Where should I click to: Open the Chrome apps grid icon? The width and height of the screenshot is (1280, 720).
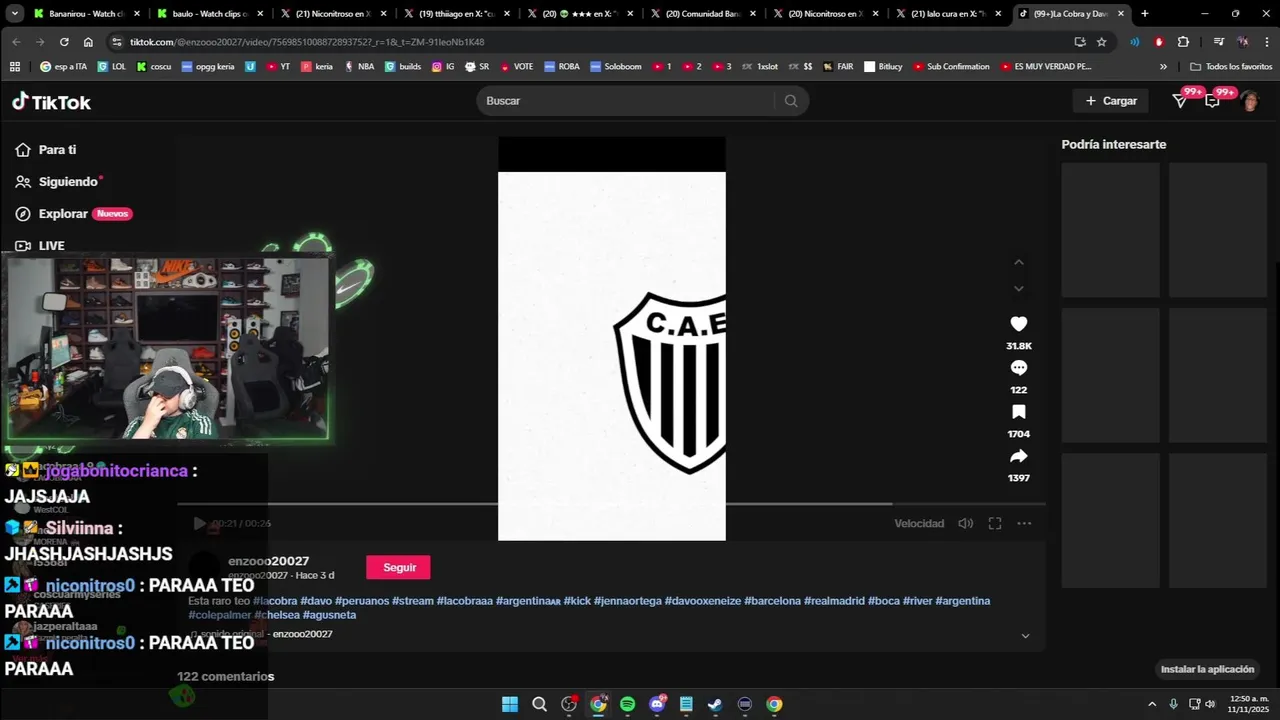pyautogui.click(x=14, y=66)
